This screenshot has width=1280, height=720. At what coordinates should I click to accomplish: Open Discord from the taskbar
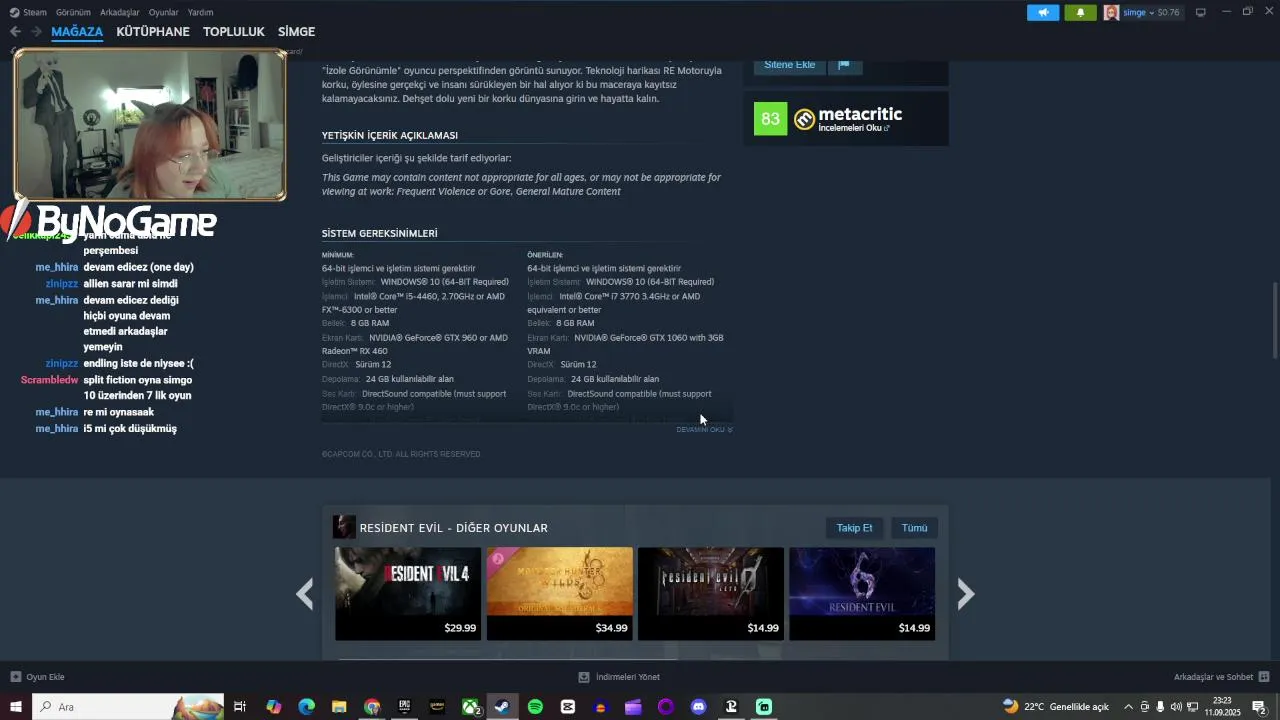[698, 707]
